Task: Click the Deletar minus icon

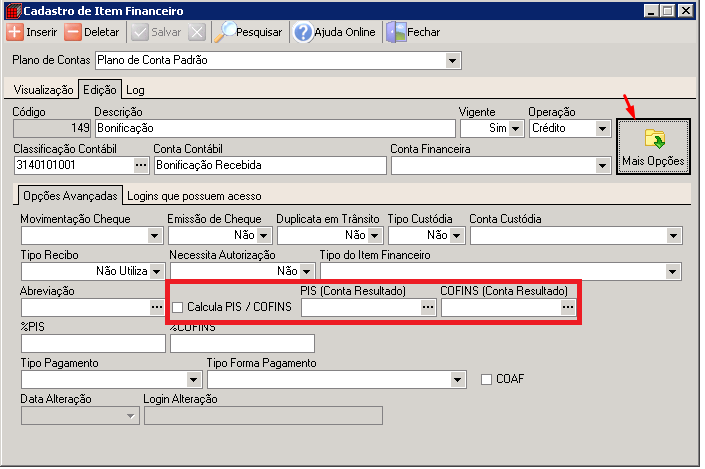Action: (72, 32)
